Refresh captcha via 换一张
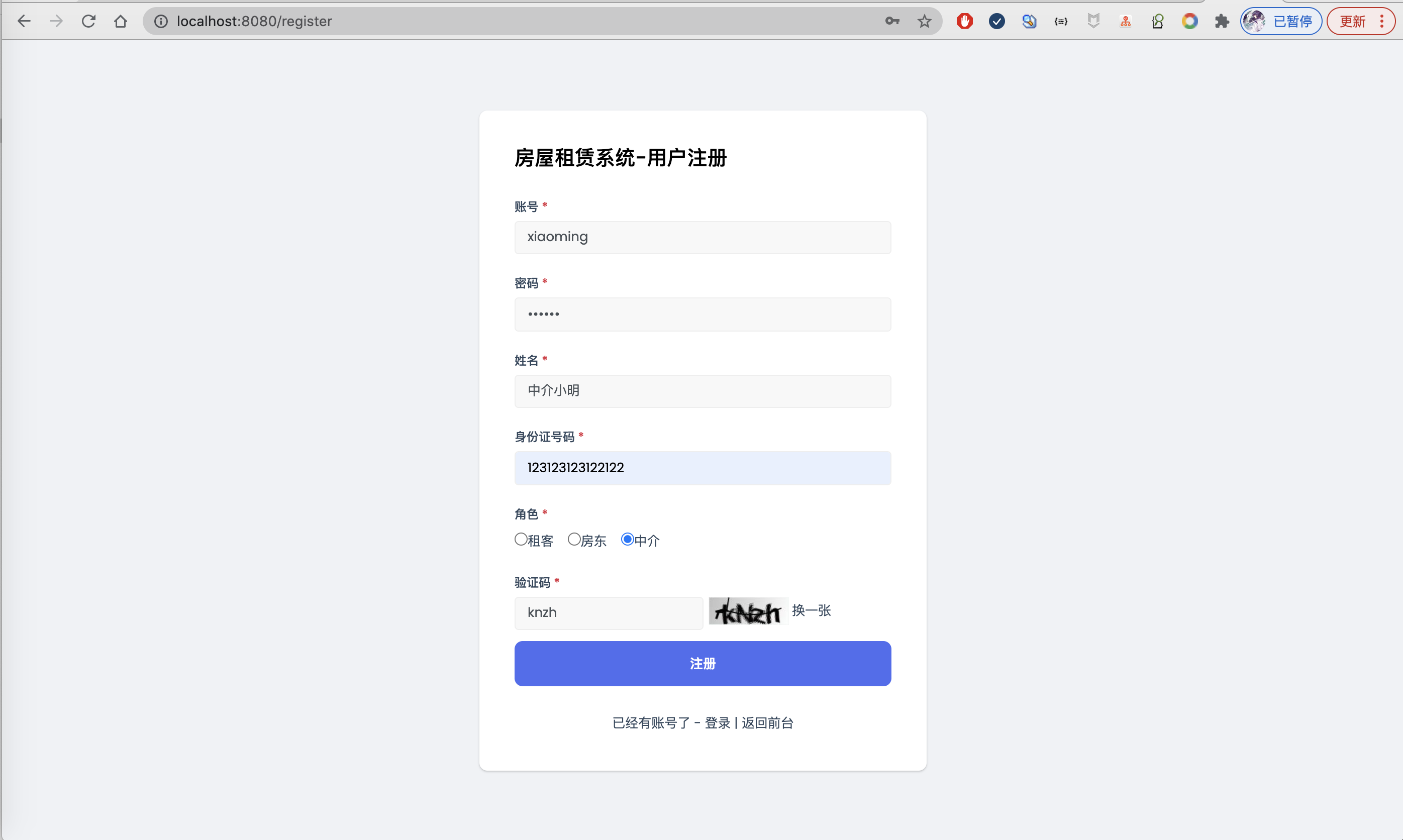This screenshot has height=840, width=1403. pyautogui.click(x=811, y=610)
